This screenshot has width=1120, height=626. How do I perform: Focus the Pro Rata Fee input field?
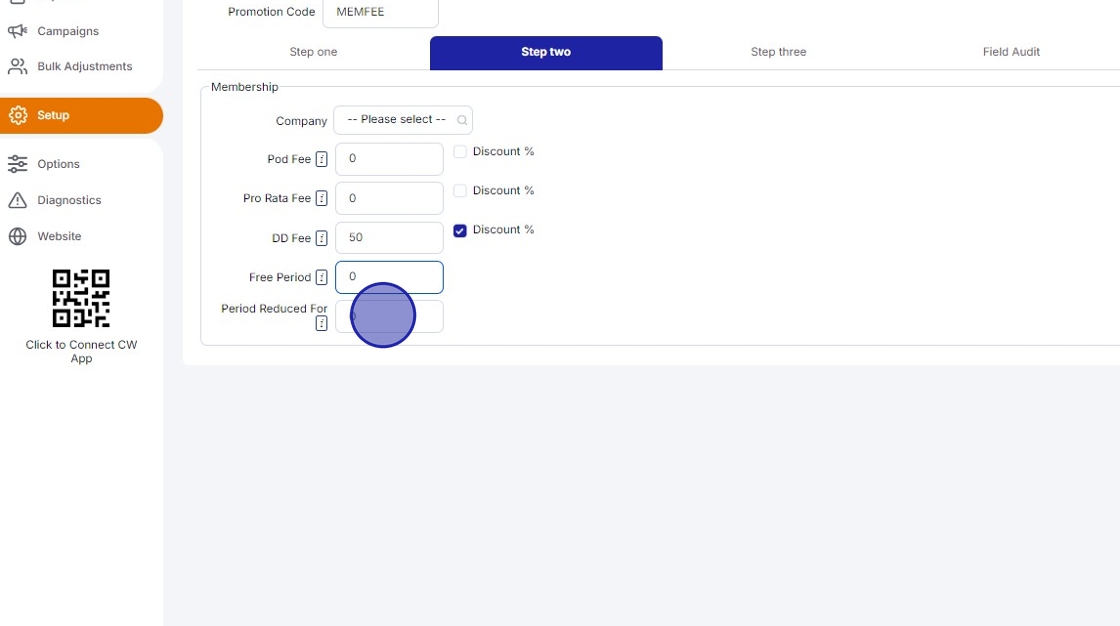point(389,198)
